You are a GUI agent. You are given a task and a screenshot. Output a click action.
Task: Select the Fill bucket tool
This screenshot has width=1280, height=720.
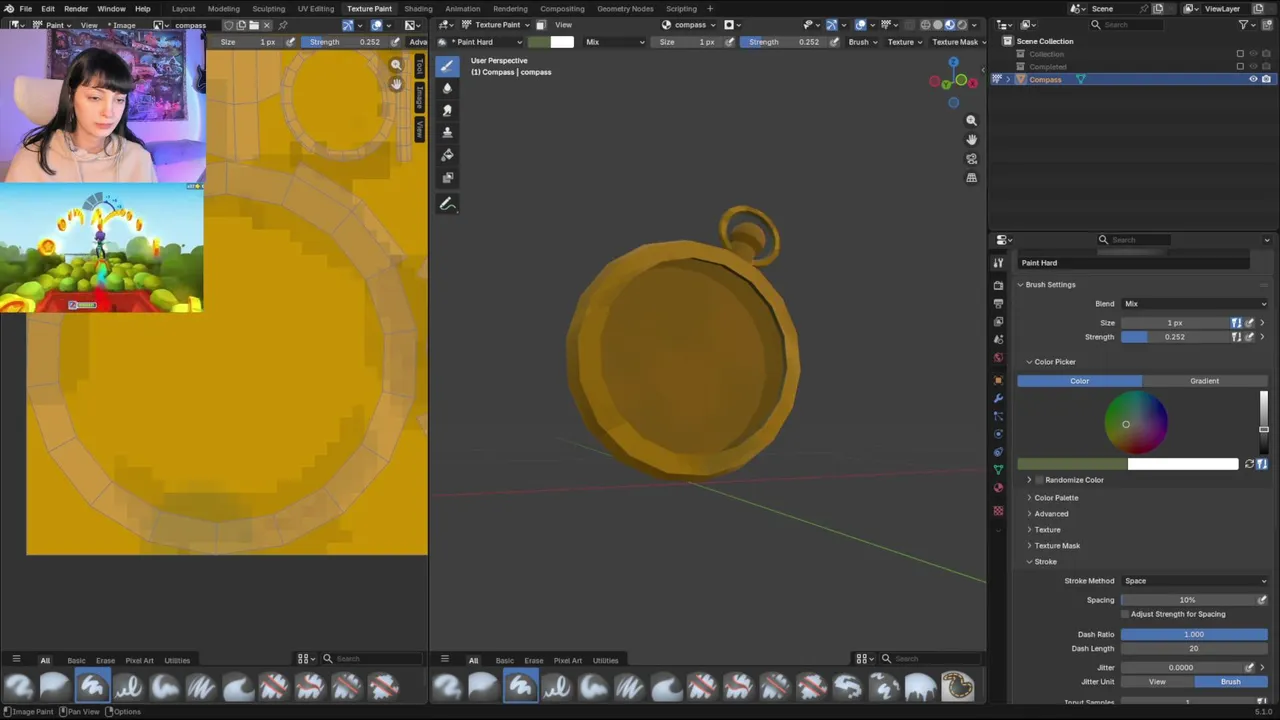[447, 155]
